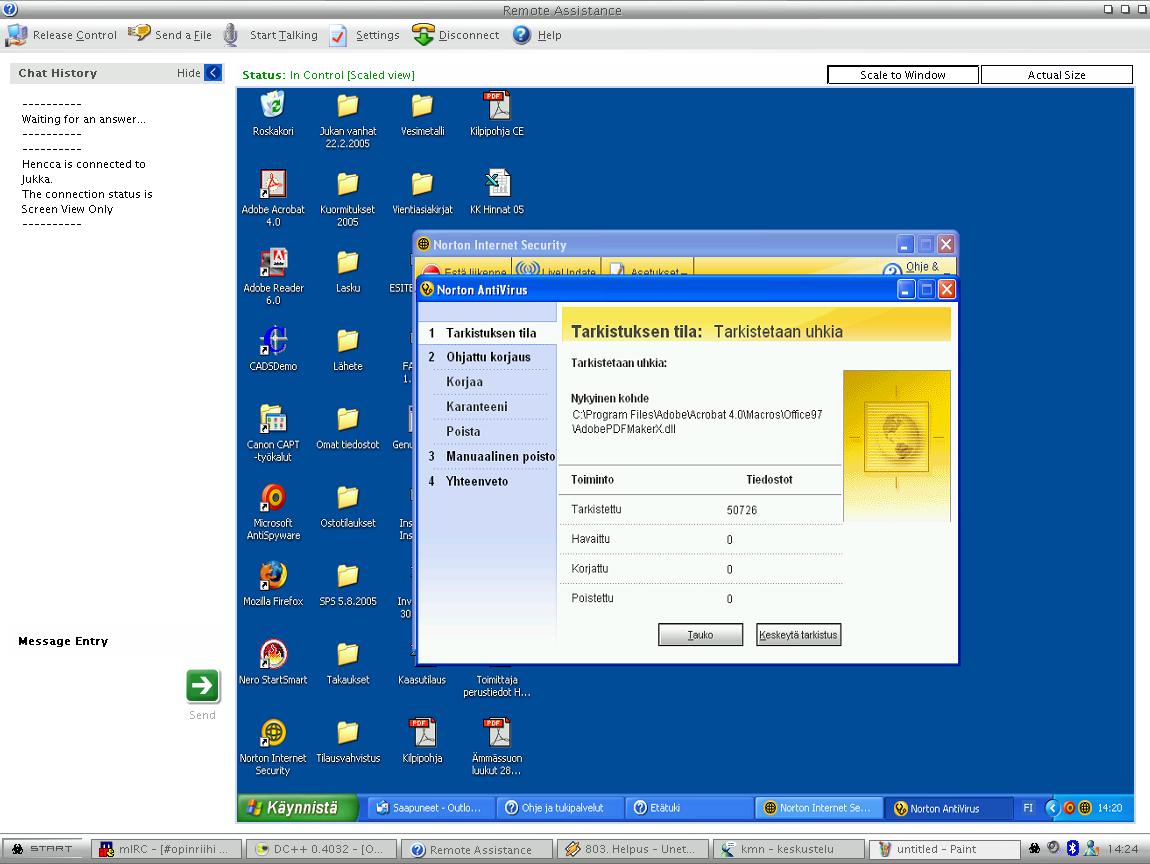Select the Vientiasiakirjat folder

[x=422, y=193]
